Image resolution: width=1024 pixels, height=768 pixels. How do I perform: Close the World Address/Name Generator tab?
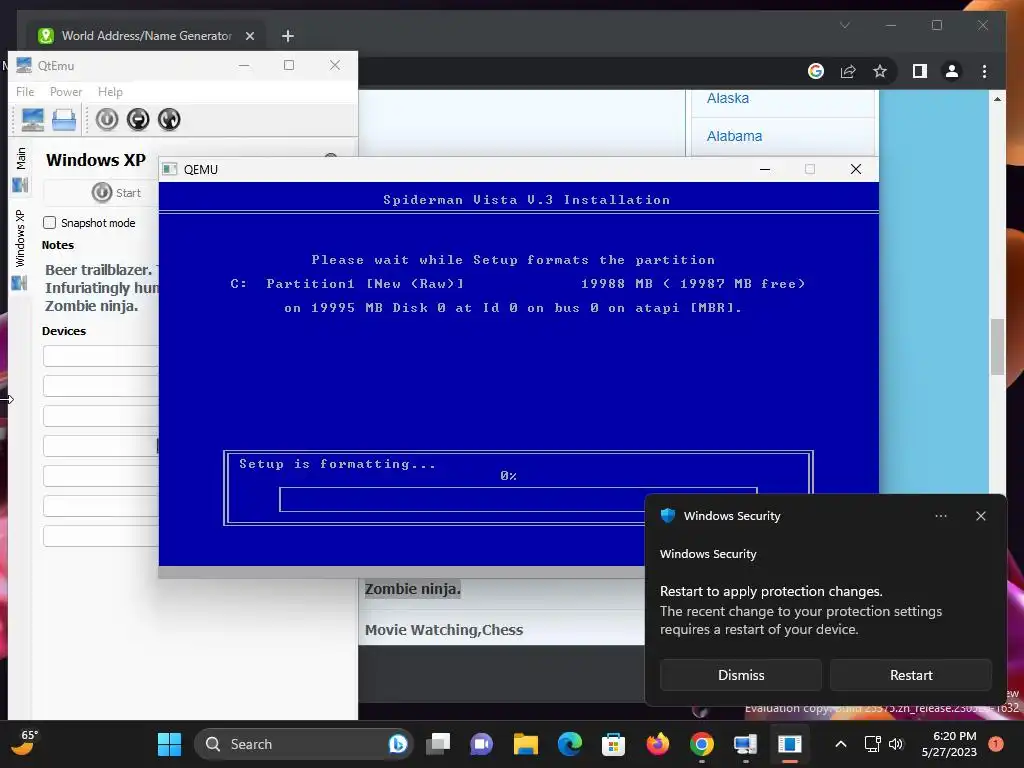click(249, 36)
